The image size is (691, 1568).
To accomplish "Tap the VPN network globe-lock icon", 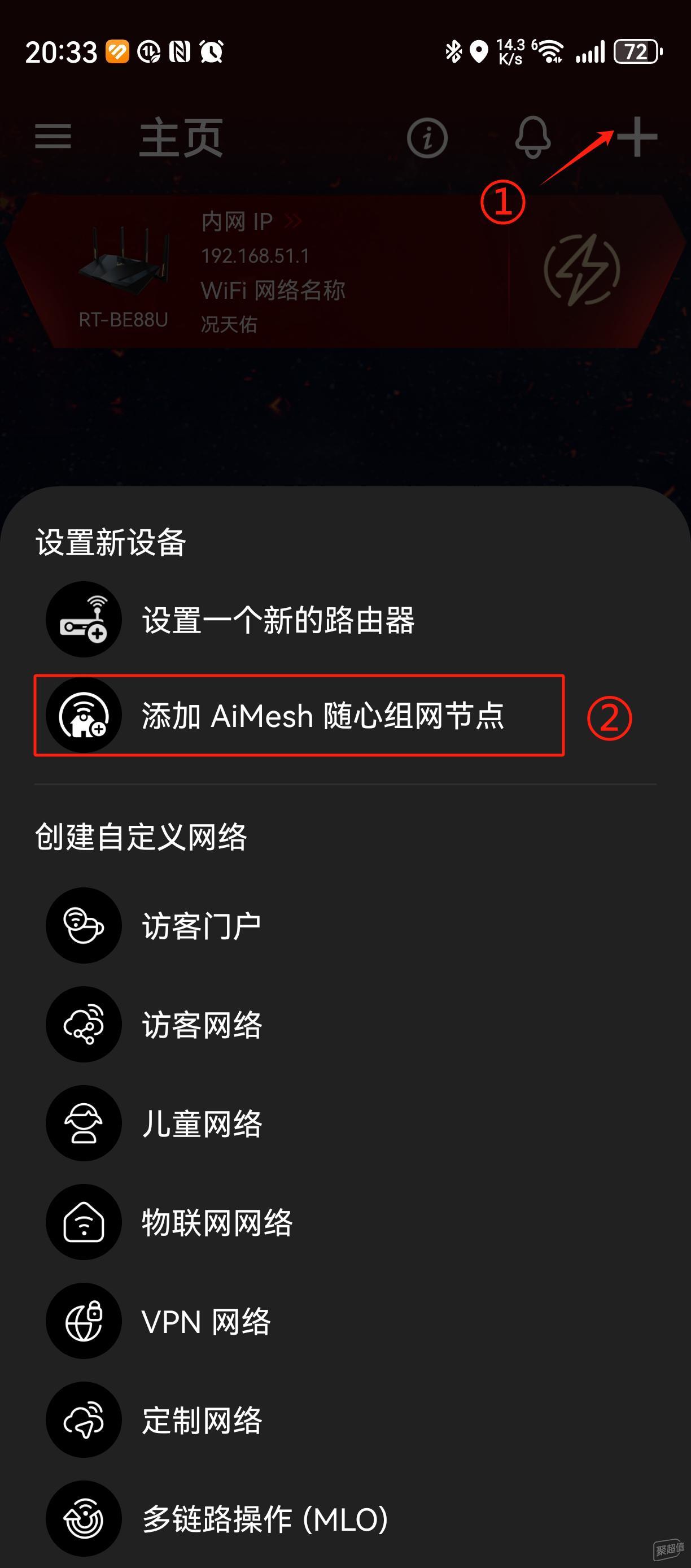I will (x=84, y=1321).
